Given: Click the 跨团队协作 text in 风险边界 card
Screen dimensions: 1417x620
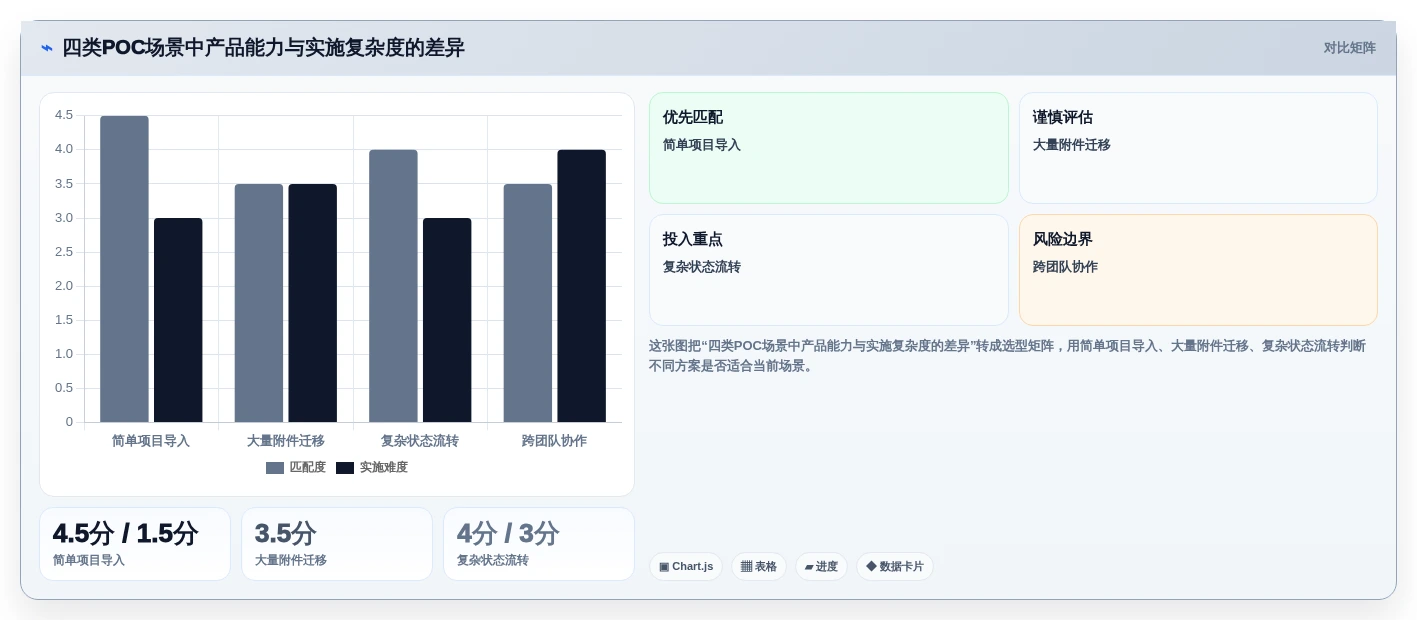Looking at the screenshot, I should pyautogui.click(x=1065, y=267).
